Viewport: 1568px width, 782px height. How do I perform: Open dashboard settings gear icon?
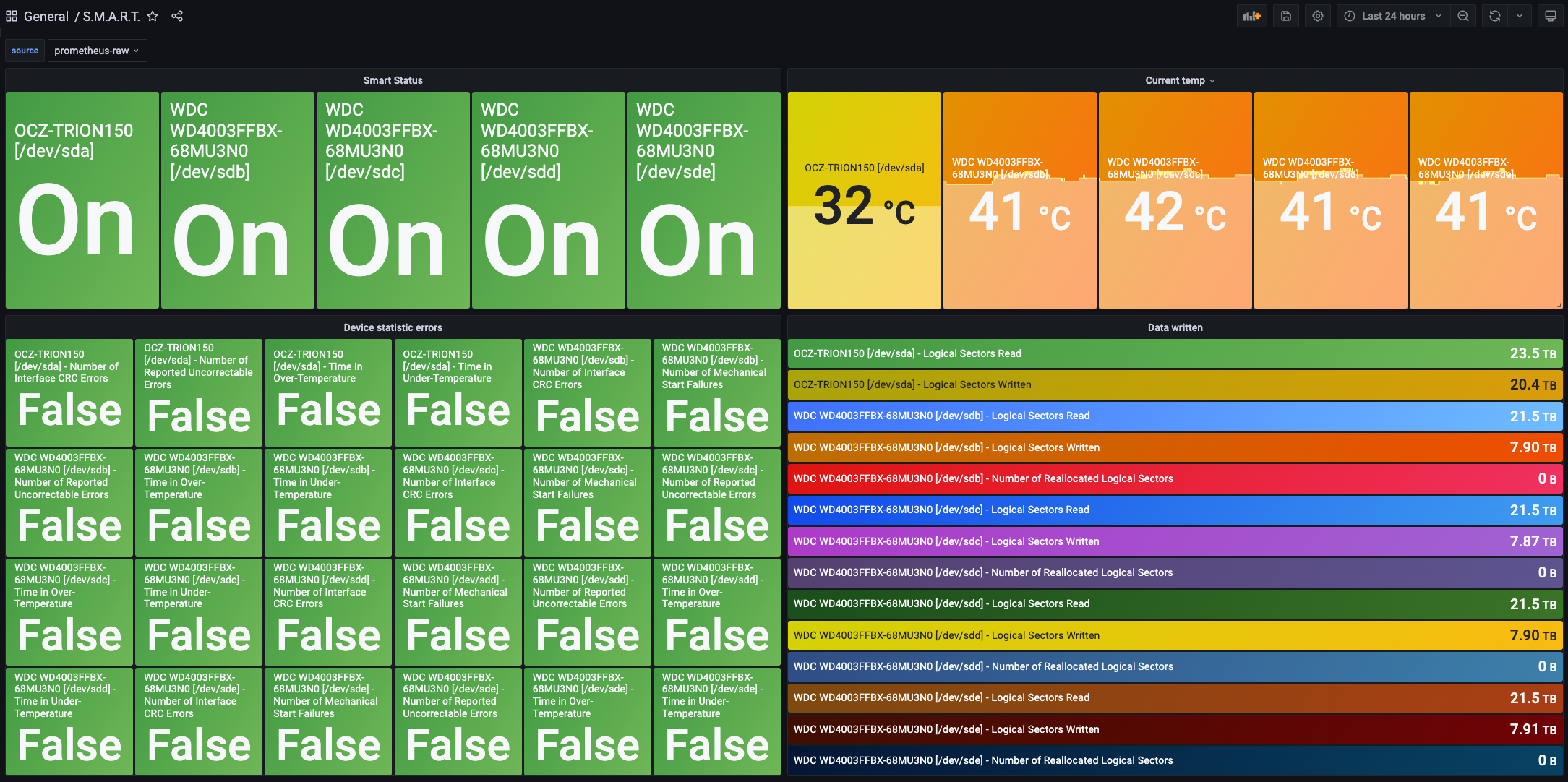click(x=1318, y=16)
